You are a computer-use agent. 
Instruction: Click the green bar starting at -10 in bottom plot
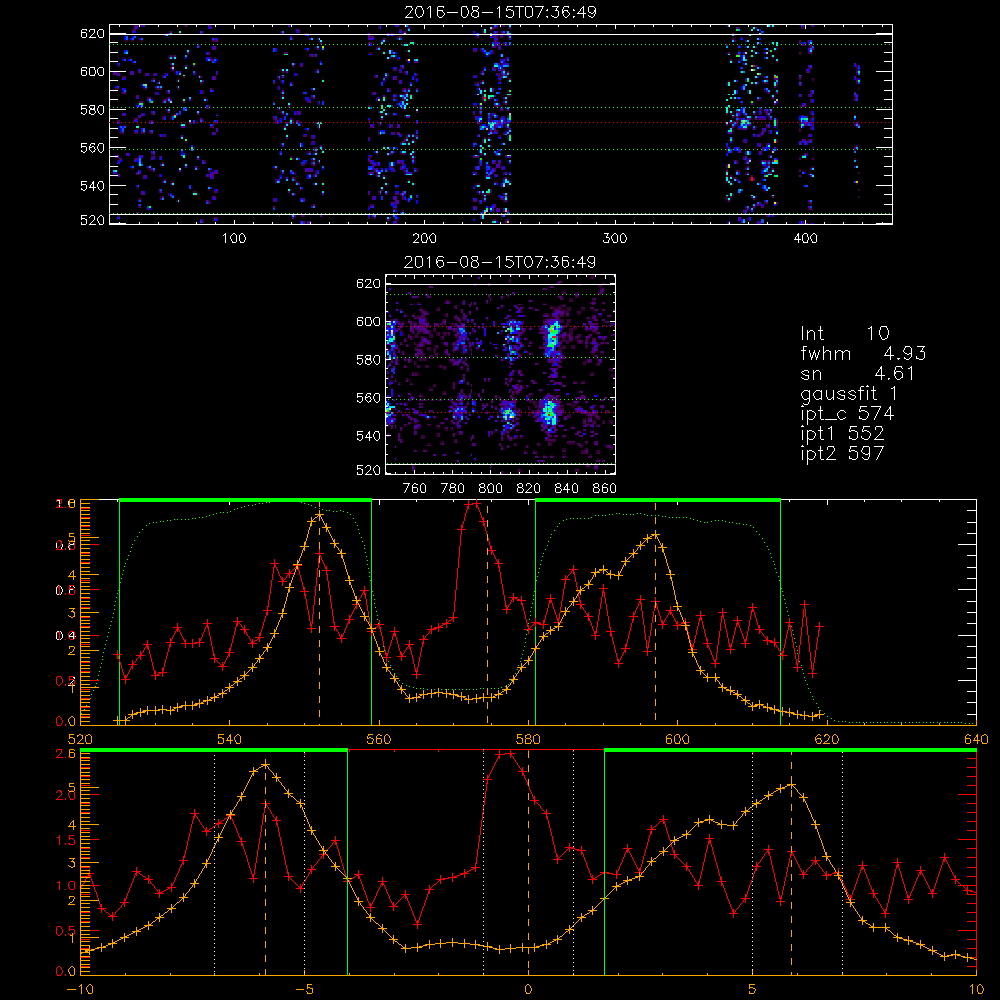coord(214,750)
